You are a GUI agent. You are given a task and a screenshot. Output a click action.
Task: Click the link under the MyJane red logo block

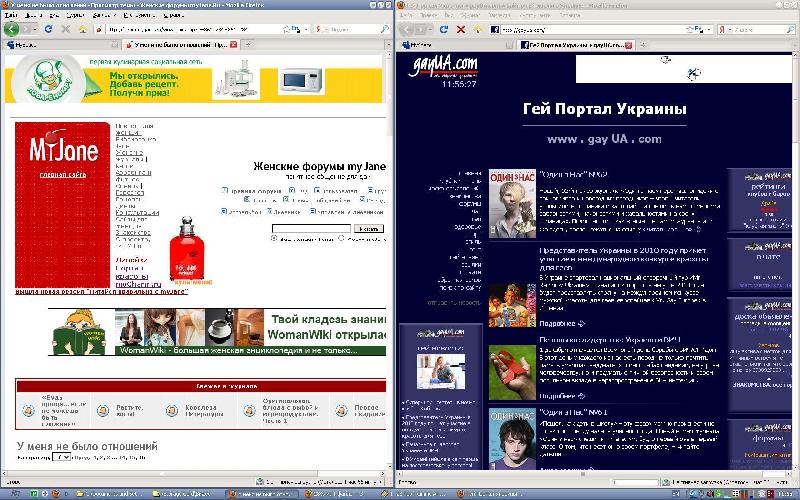[x=102, y=291]
